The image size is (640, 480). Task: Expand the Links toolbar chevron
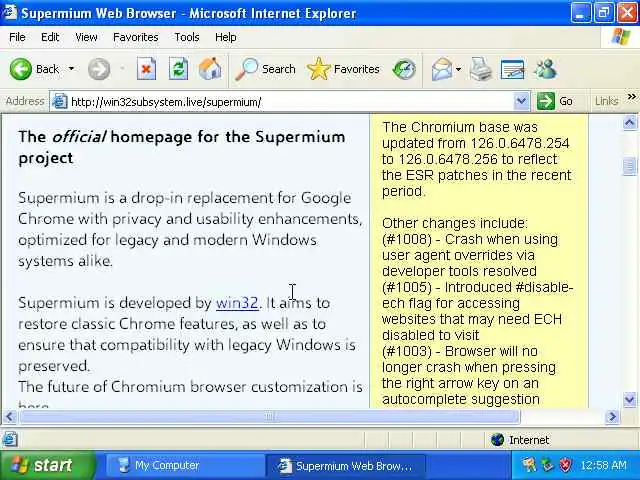click(631, 97)
